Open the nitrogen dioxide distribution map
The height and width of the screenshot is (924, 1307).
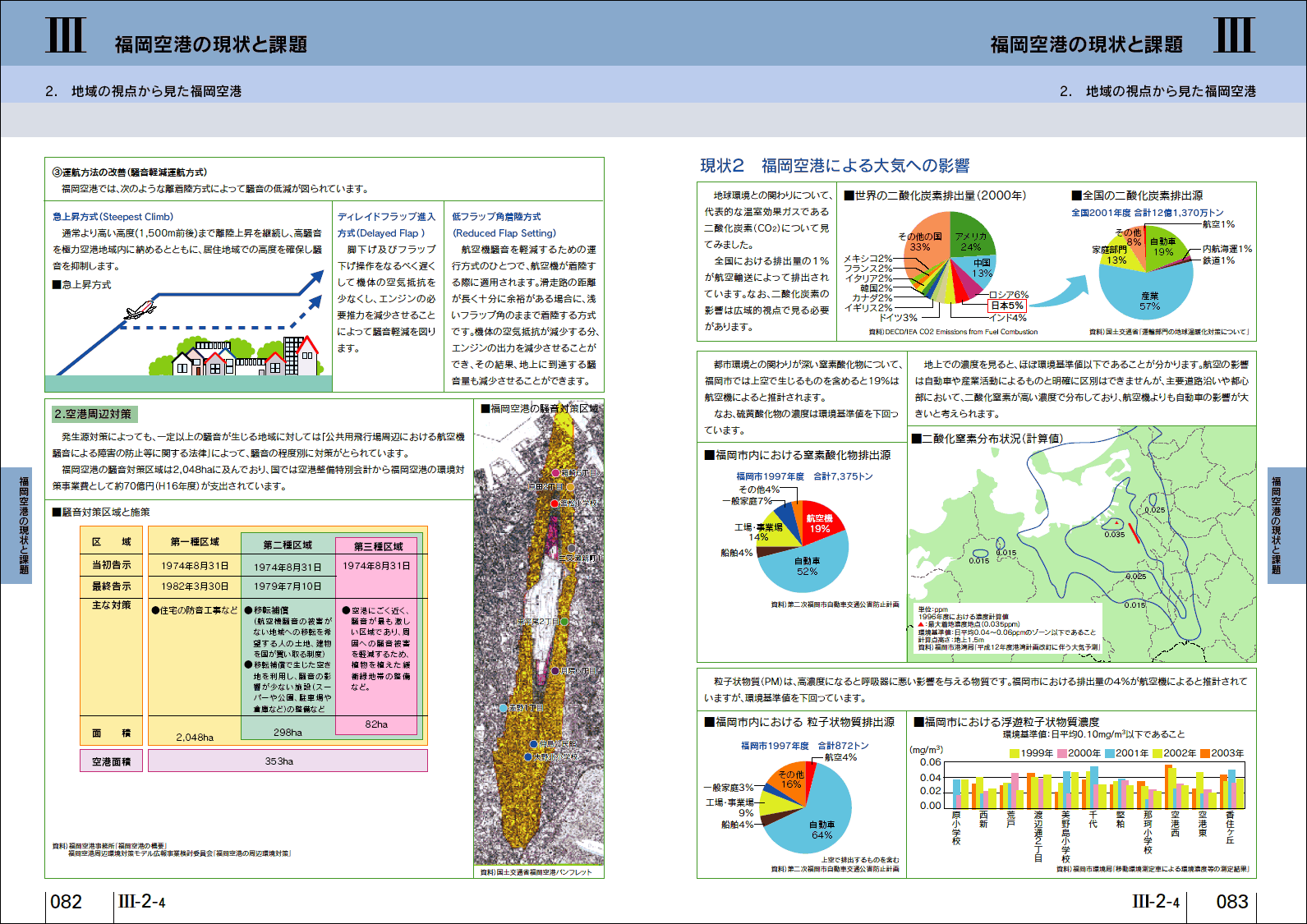(1083, 544)
